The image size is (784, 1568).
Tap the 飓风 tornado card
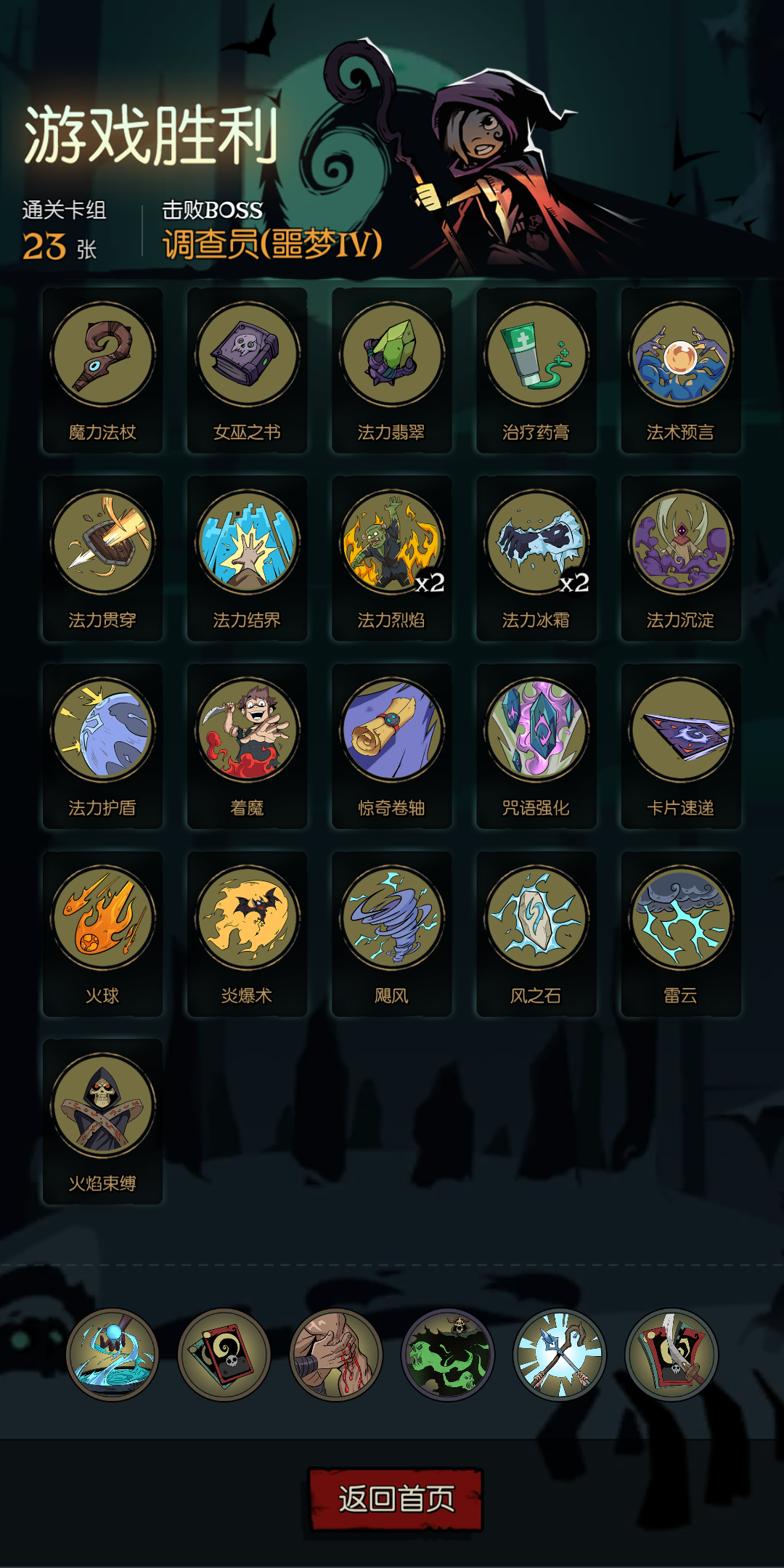click(x=392, y=934)
